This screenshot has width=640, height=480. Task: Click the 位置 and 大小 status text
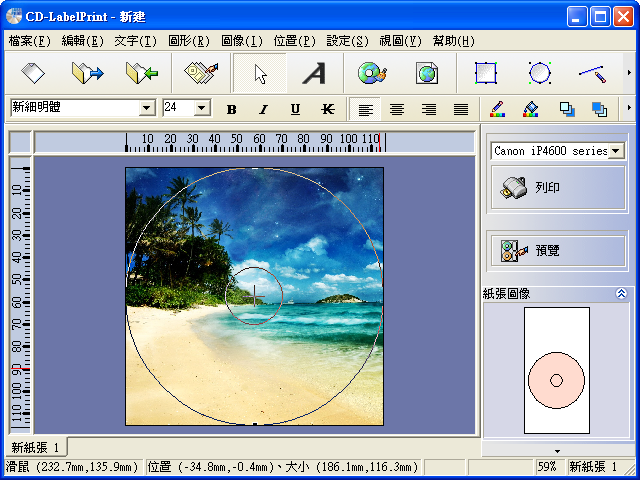[283, 466]
